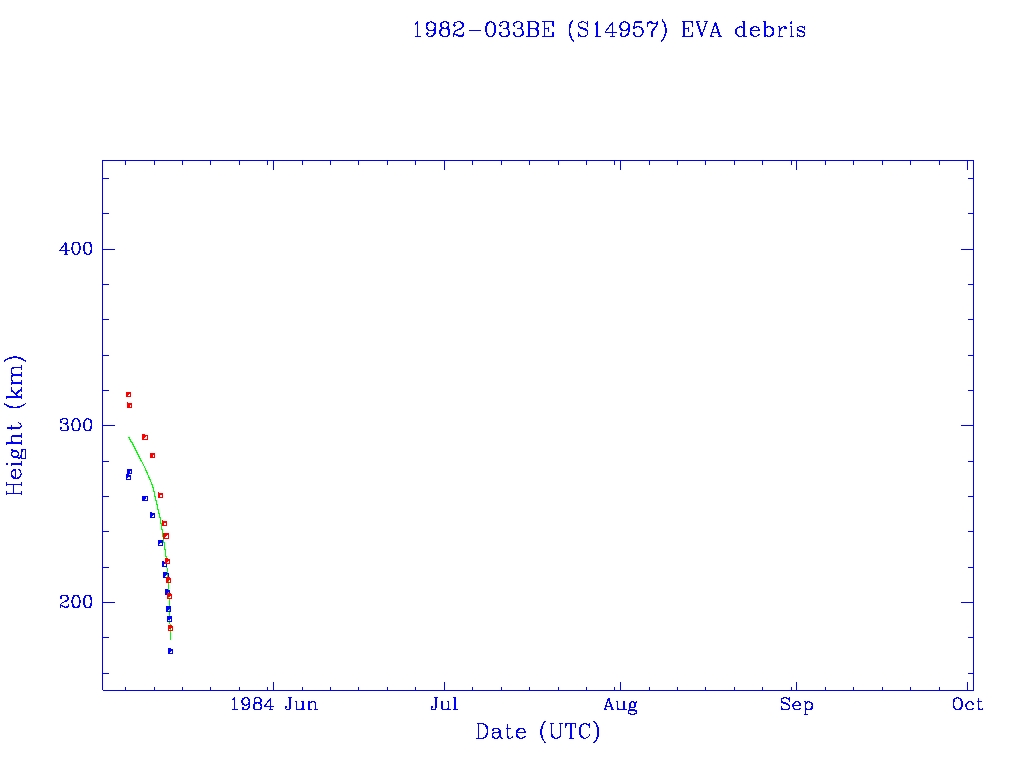This screenshot has width=1024, height=768.
Task: Click the highest red data point
Action: 128,394
